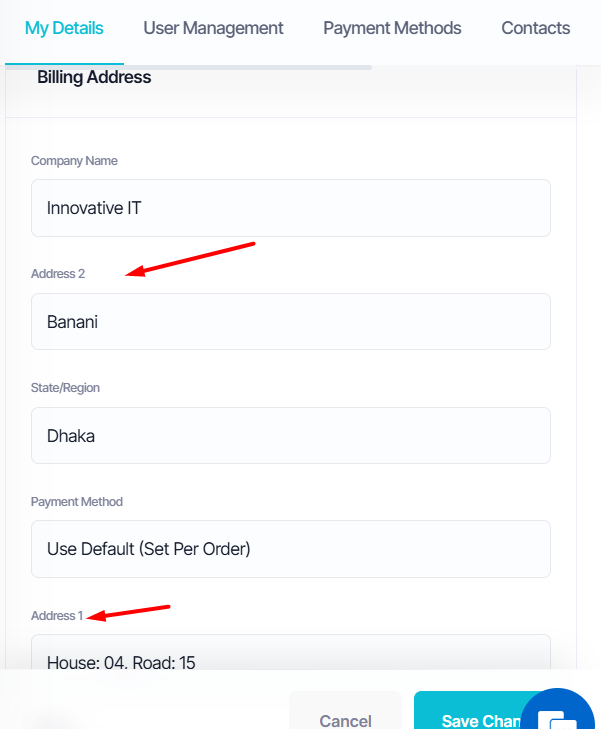
Task: Go to the Payment Methods tab
Action: pos(392,28)
